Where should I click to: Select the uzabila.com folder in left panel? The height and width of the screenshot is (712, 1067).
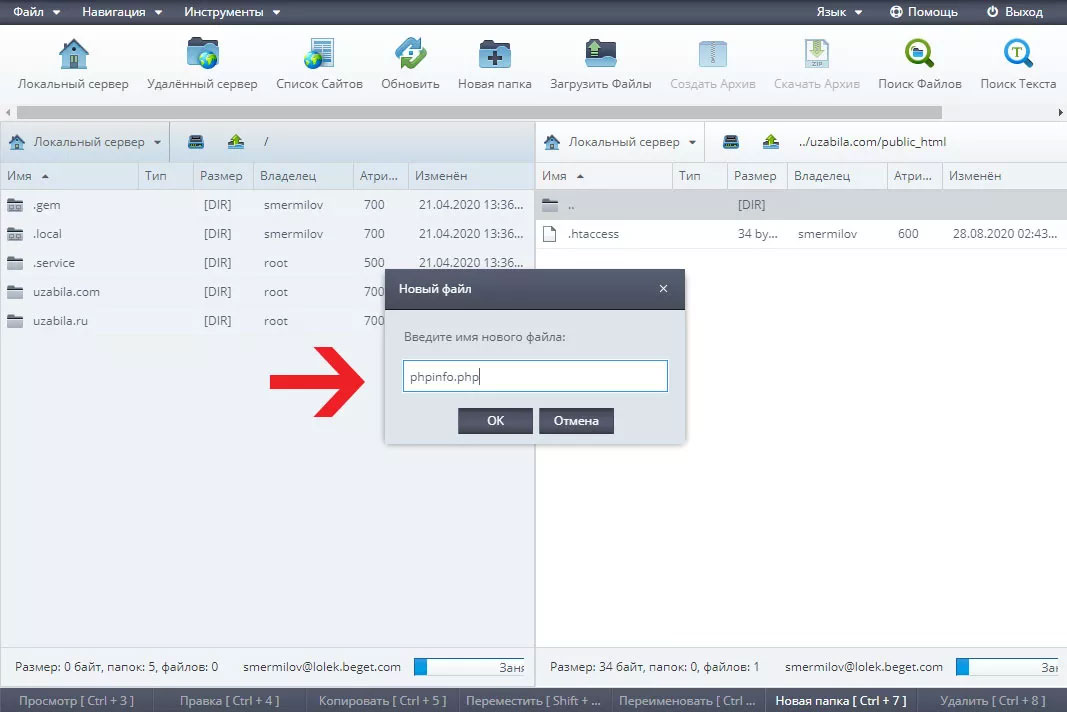[x=66, y=292]
